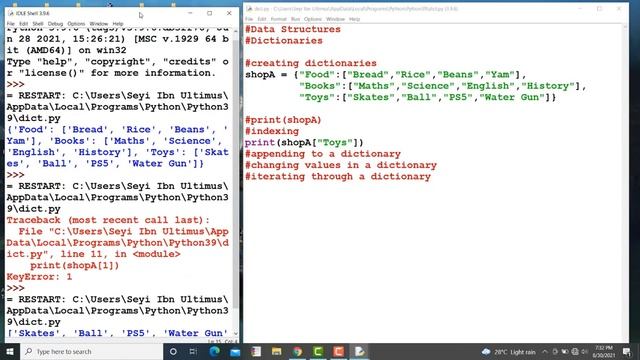The width and height of the screenshot is (640, 360).
Task: Open Windows Start menu
Action: click(x=10, y=351)
